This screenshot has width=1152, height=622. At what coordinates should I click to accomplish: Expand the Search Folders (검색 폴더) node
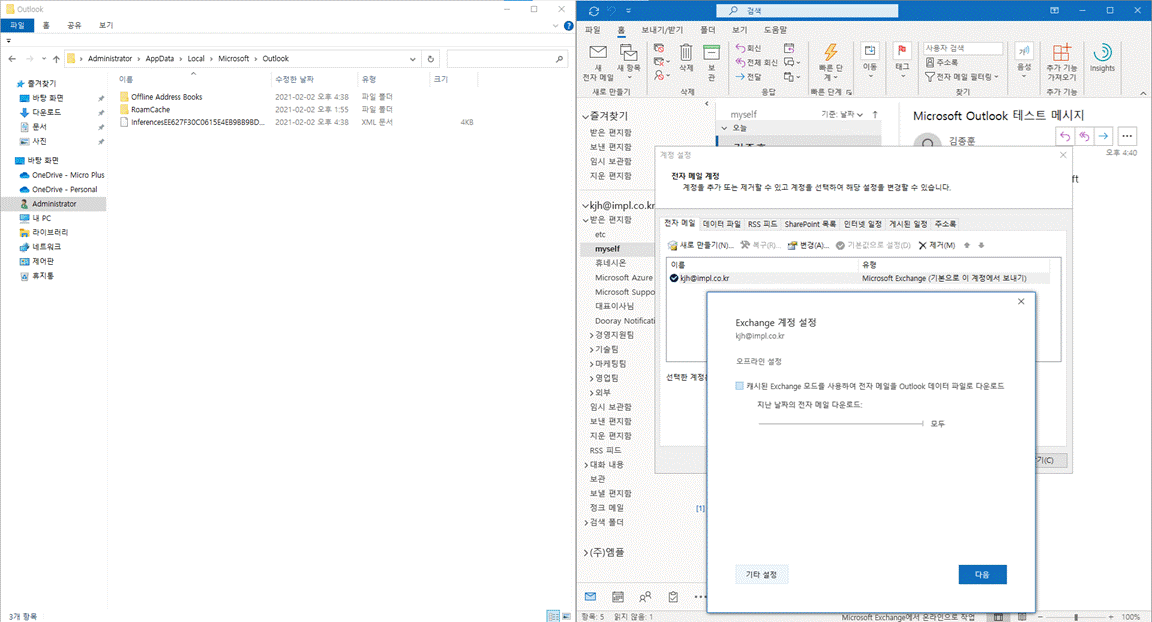click(586, 522)
